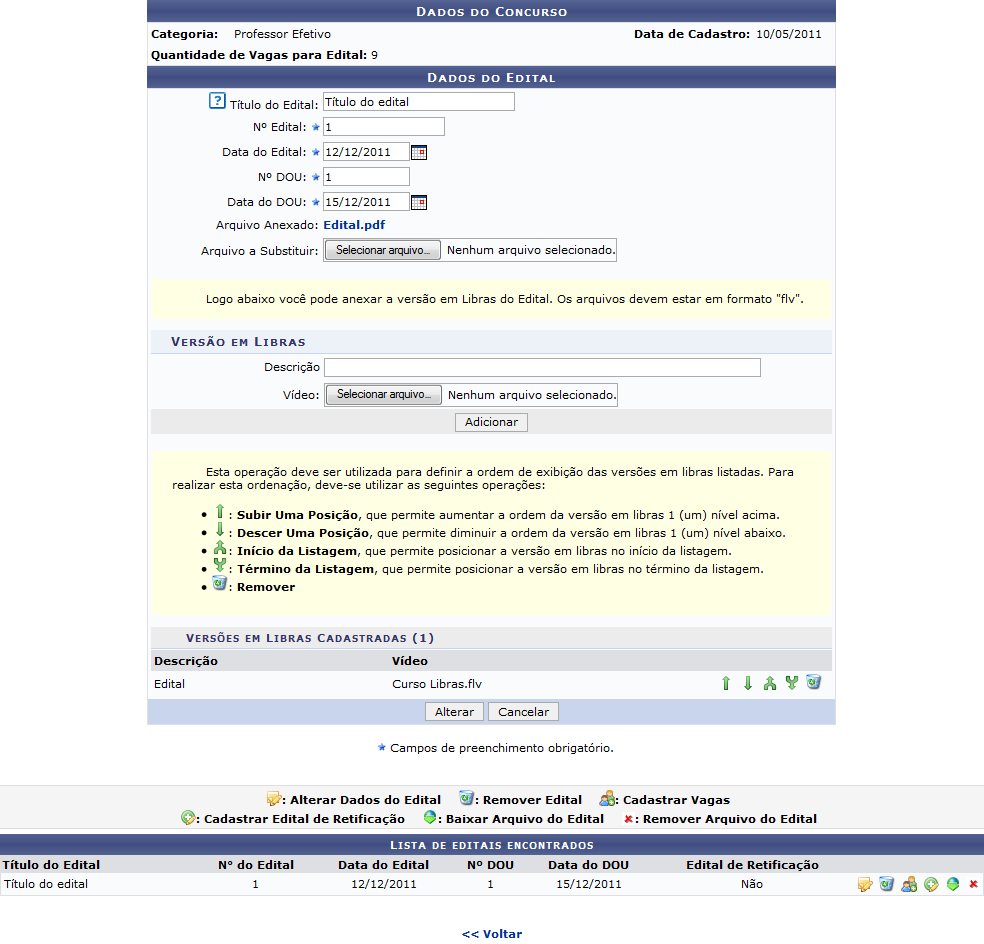Click the help icon beside Título do Edital
Viewport: 984px width, 944px height.
[x=217, y=101]
